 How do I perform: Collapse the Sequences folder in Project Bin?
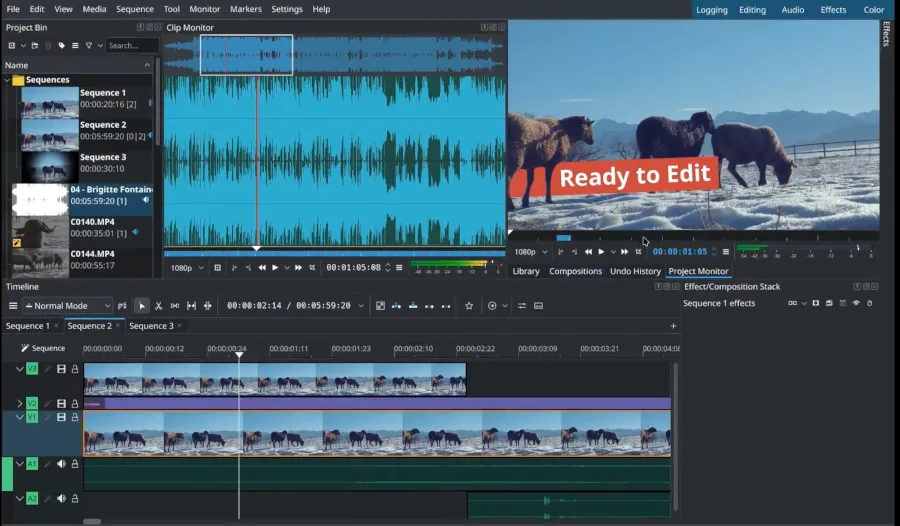pos(7,80)
